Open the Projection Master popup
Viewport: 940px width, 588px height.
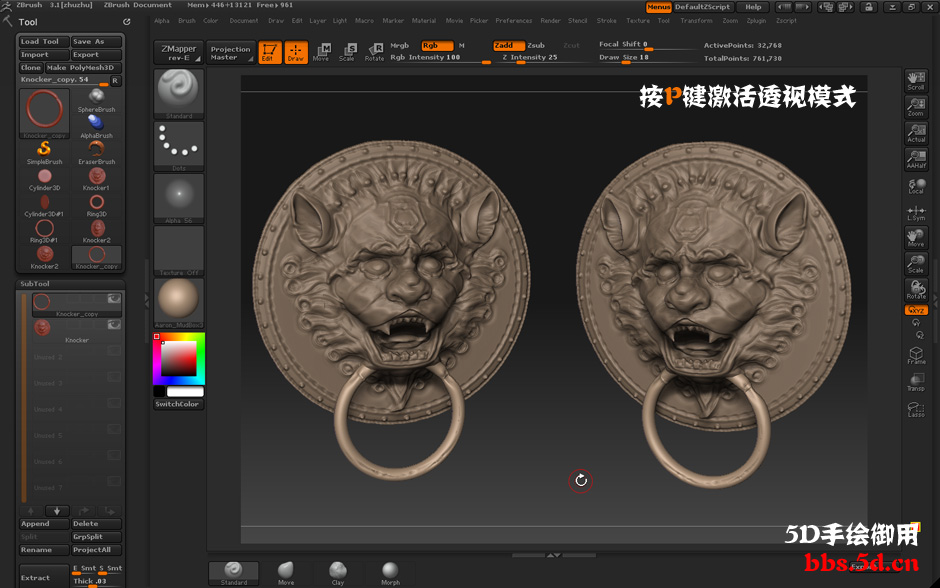click(231, 53)
